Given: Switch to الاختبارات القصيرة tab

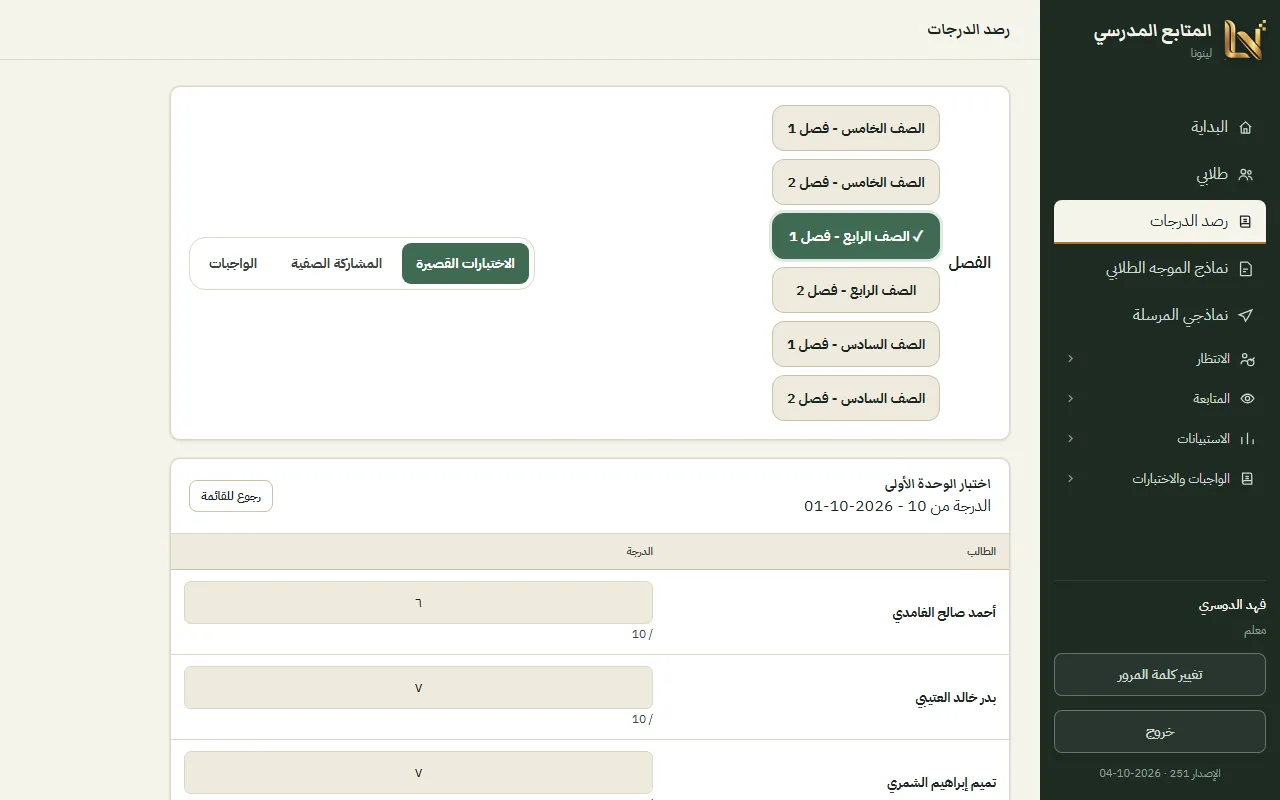Looking at the screenshot, I should (466, 263).
